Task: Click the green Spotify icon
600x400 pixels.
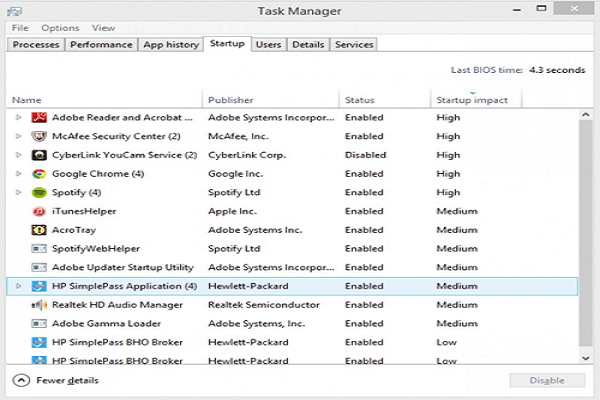Action: coord(39,193)
